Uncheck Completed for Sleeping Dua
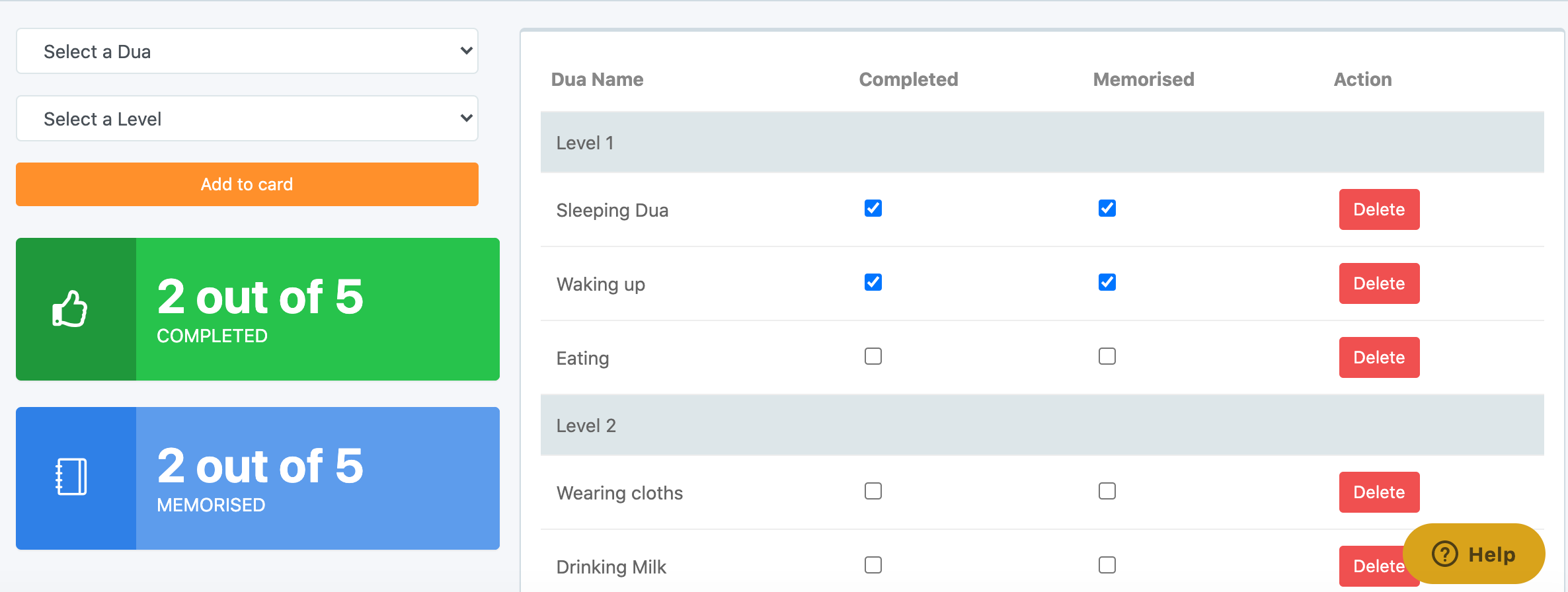 (873, 209)
